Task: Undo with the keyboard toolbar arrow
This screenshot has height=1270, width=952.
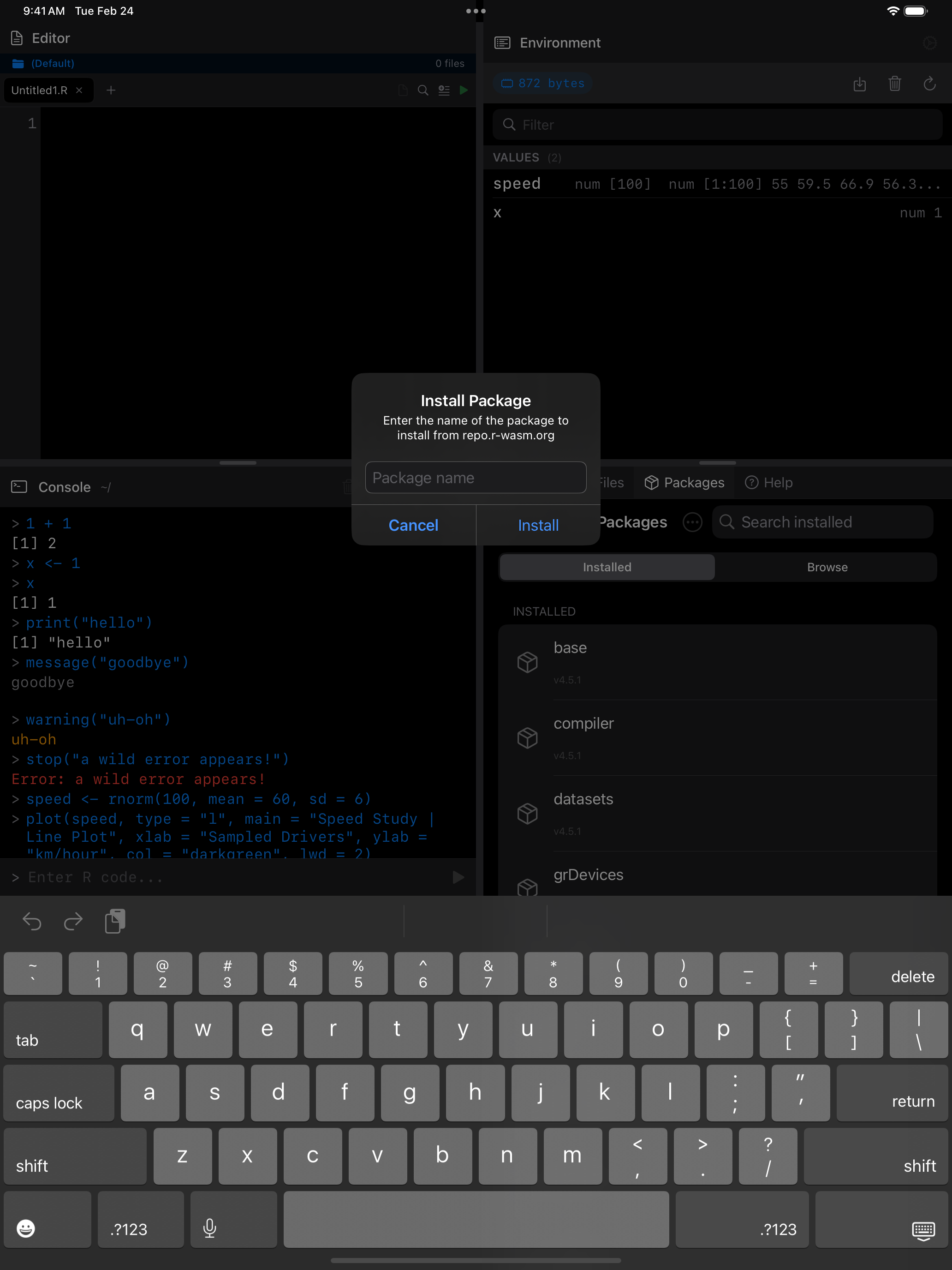Action: click(32, 922)
